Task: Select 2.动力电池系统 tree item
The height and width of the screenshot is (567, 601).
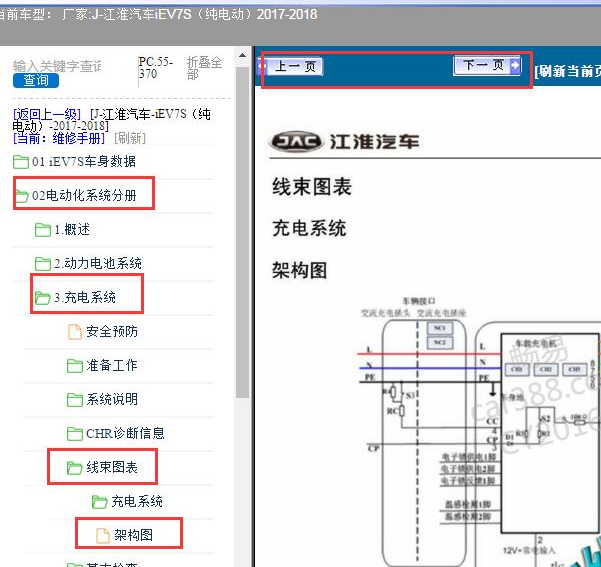Action: [x=98, y=263]
